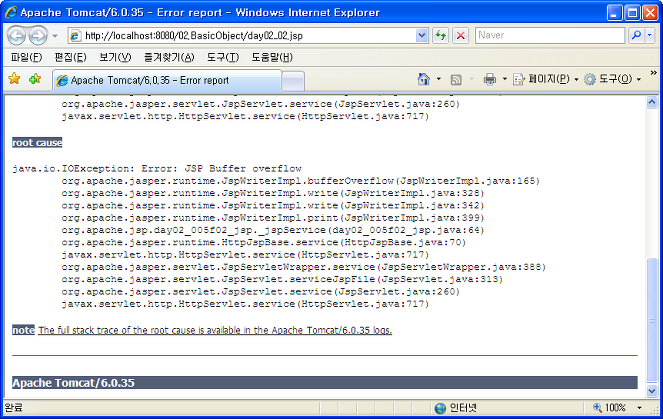Click the scrollbar down arrow

pyautogui.click(x=652, y=391)
